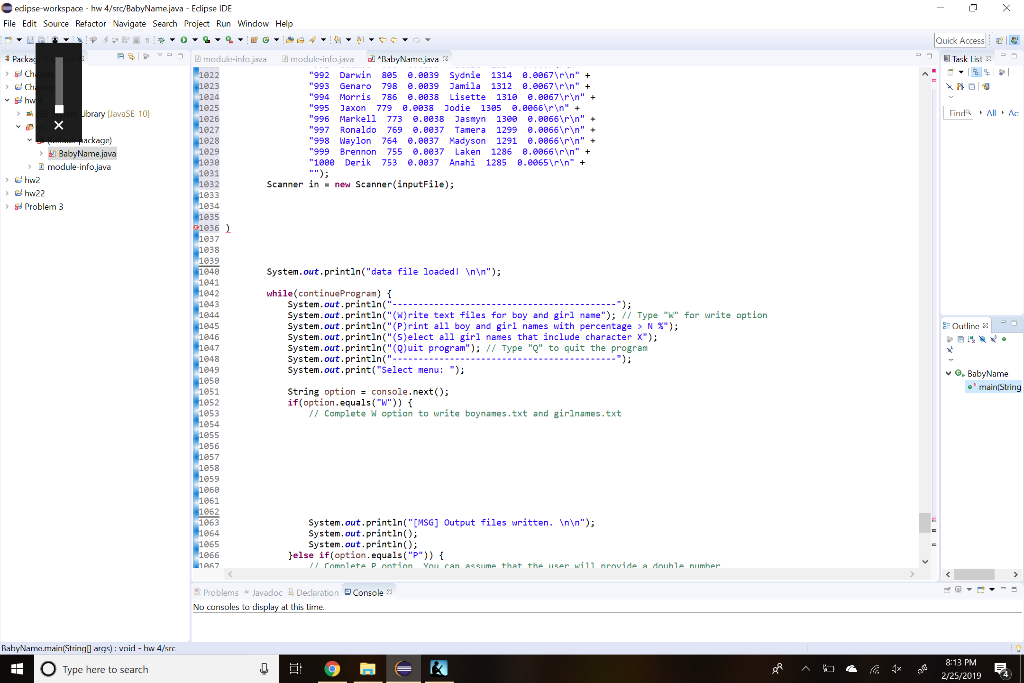This screenshot has height=683, width=1024.
Task: Toggle alphabetical sort in the Outline view
Action: pos(970,340)
